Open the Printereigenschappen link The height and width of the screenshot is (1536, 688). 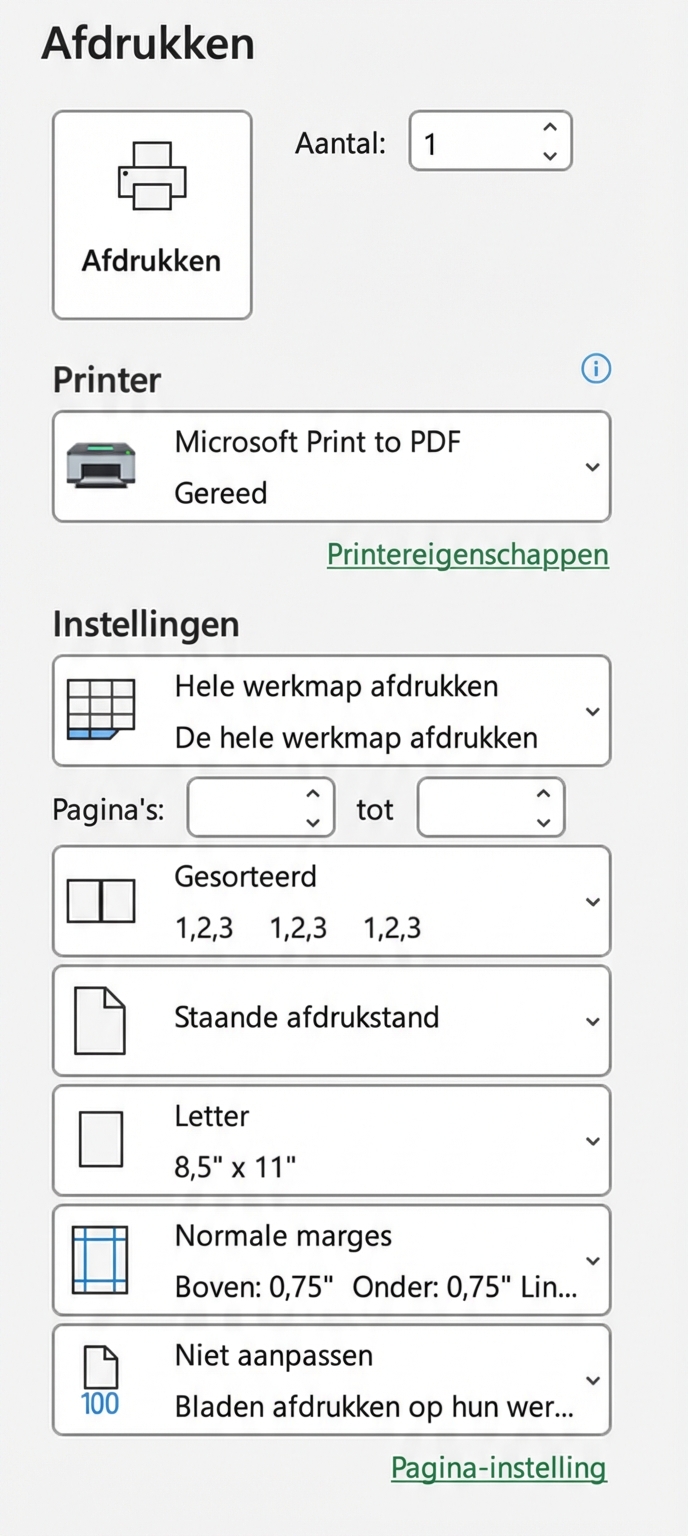(x=467, y=554)
